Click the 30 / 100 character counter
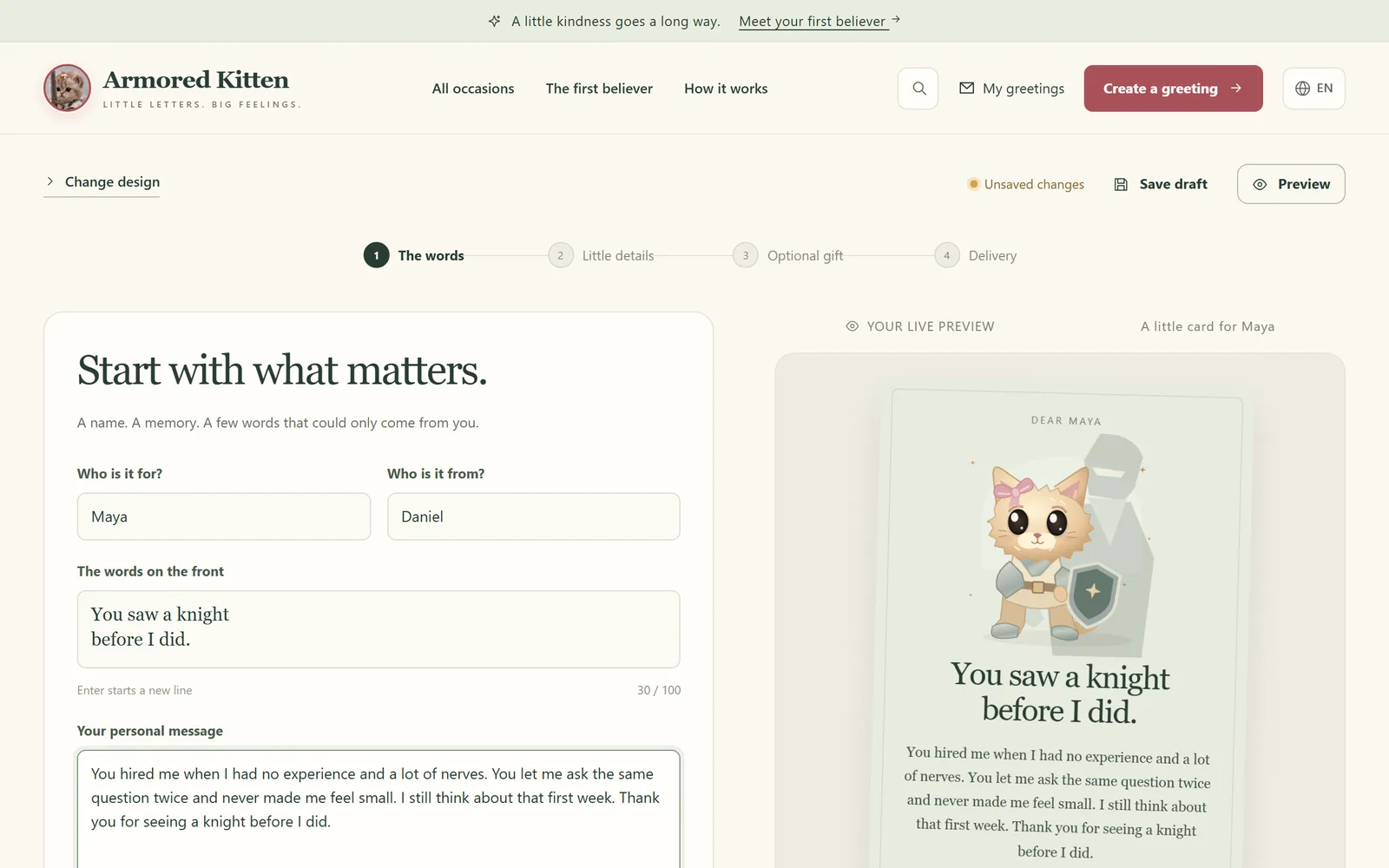Screen dimensions: 1389x868 (x=659, y=690)
